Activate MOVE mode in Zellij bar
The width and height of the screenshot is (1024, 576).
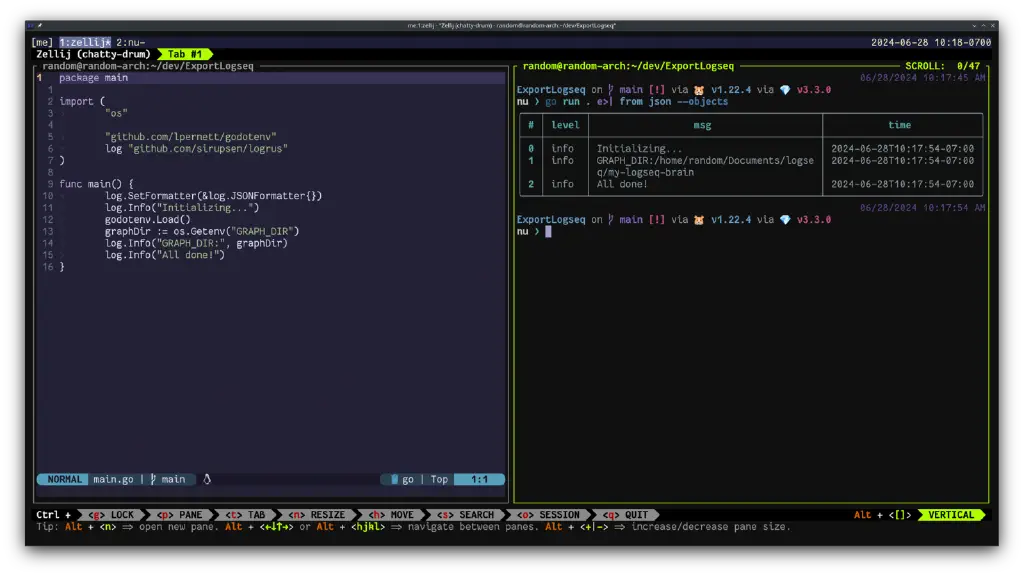coord(391,515)
